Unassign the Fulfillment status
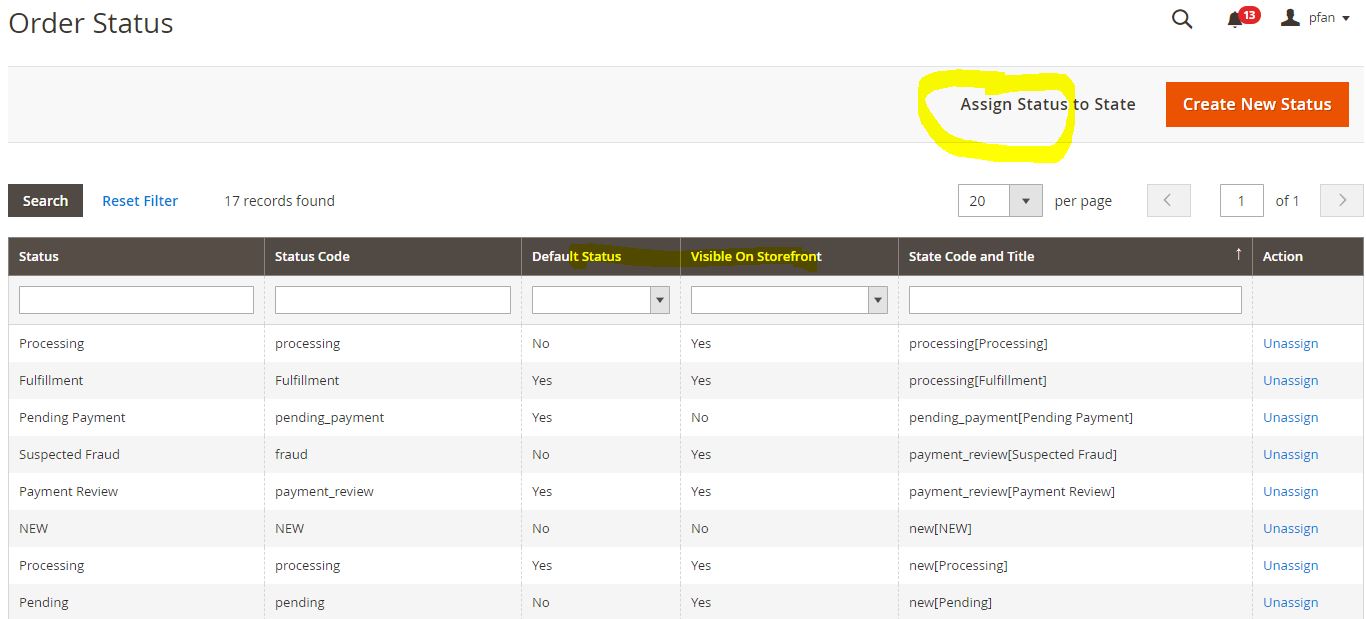The width and height of the screenshot is (1366, 619). [1290, 380]
